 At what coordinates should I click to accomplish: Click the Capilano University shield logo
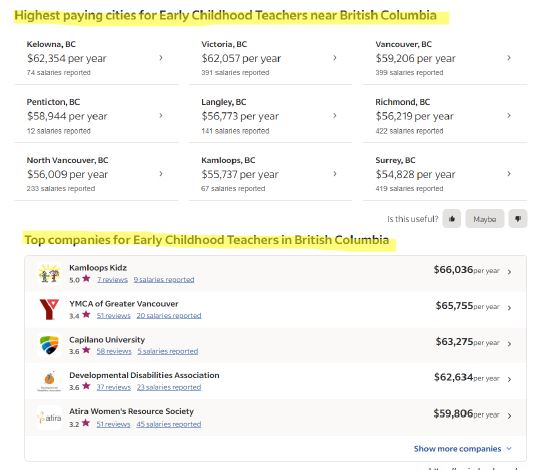[49, 345]
